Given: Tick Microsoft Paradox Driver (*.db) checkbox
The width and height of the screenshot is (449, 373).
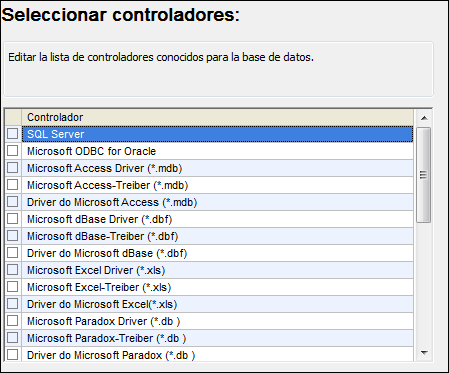Looking at the screenshot, I should point(13,321).
